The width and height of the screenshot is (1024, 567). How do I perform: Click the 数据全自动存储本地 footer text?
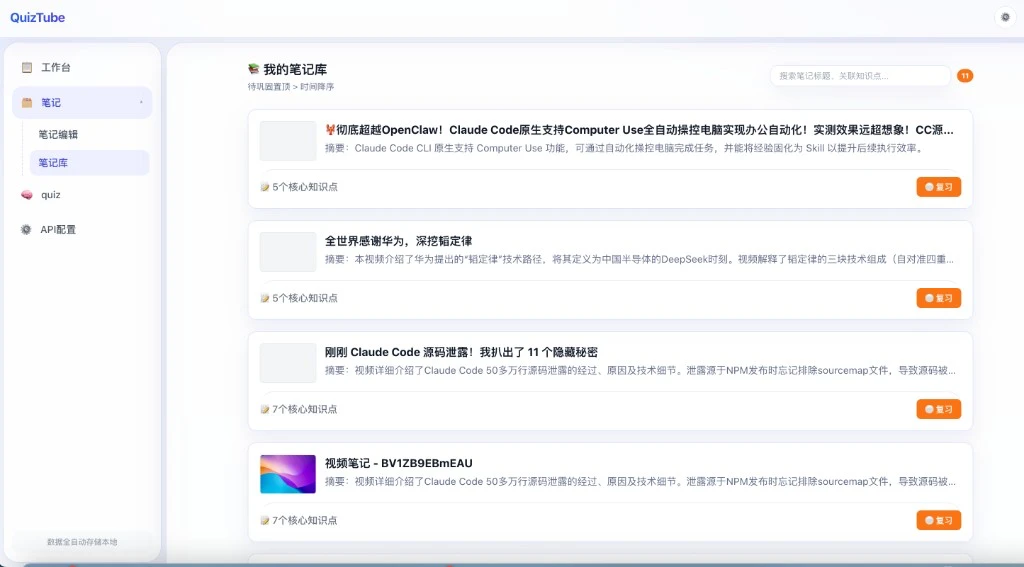82,542
